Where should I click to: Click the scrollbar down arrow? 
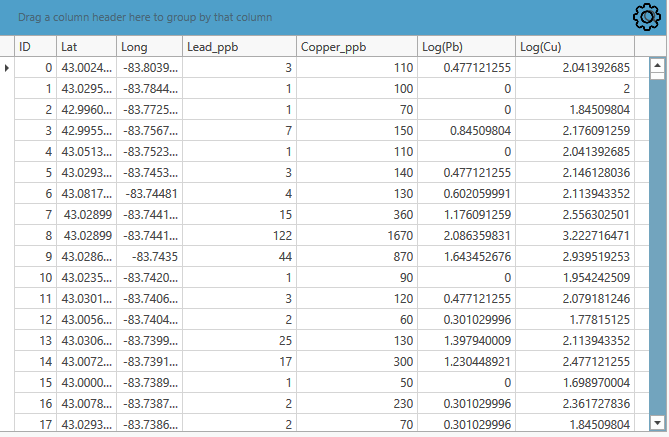[657, 422]
